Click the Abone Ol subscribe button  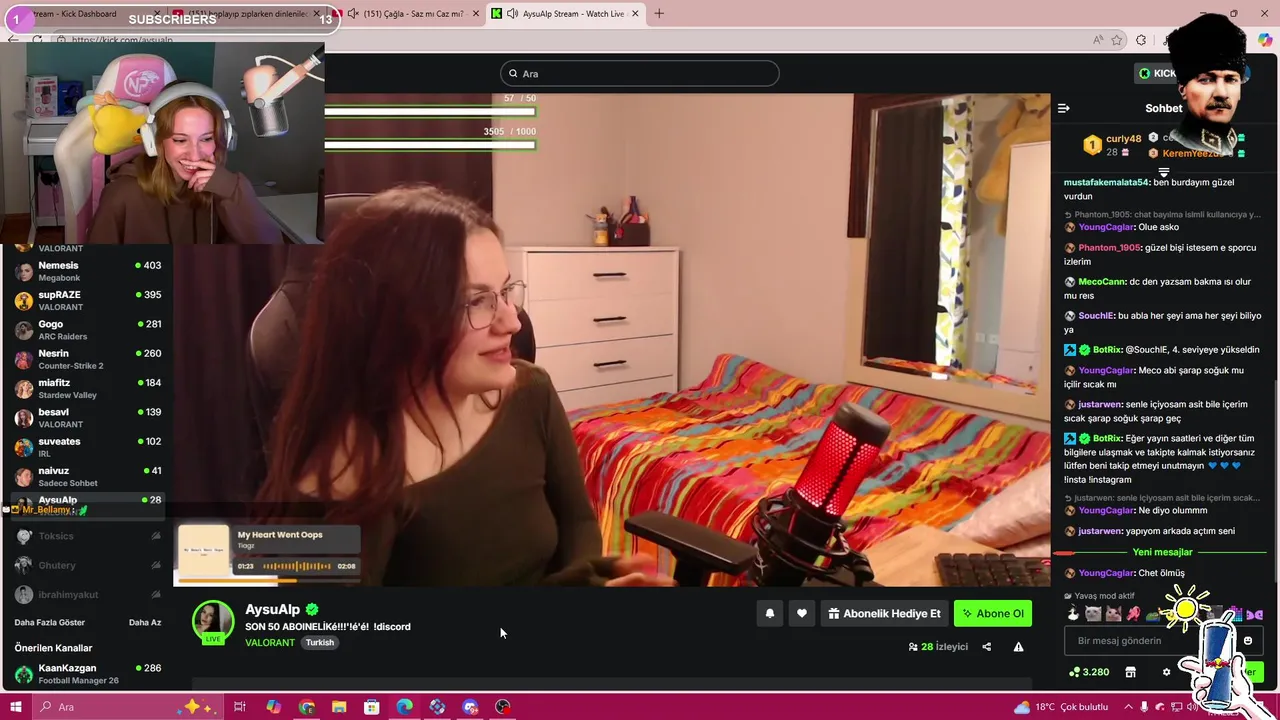pos(993,614)
